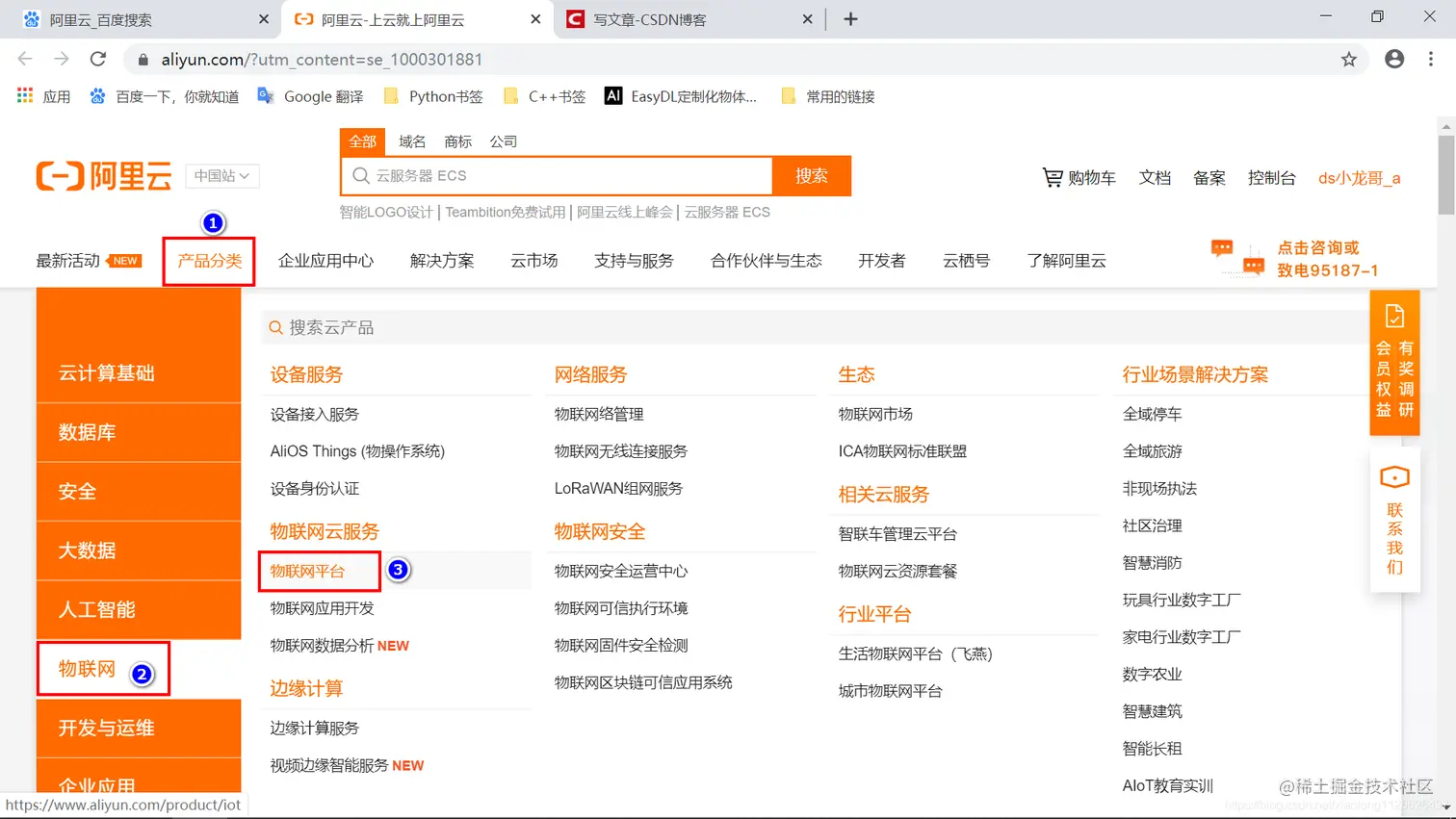Open the EasyDL定制化物体 bookmark
1456x819 pixels.
pyautogui.click(x=680, y=96)
